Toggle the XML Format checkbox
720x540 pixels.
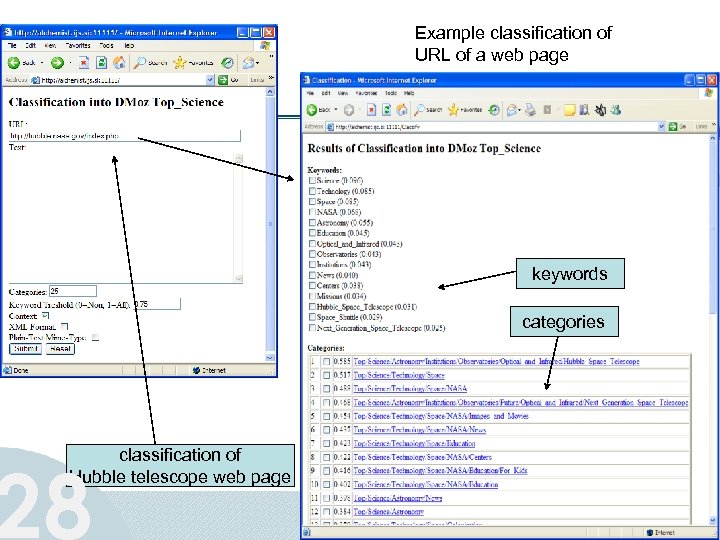tap(64, 326)
